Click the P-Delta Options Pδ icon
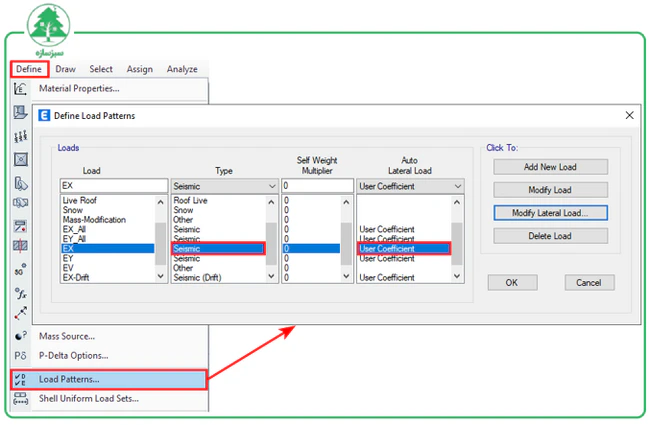Image resolution: width=650 pixels, height=425 pixels. pos(20,356)
